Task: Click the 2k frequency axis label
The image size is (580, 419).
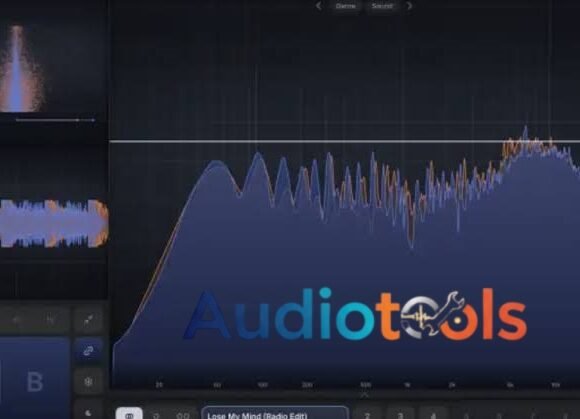Action: click(452, 385)
